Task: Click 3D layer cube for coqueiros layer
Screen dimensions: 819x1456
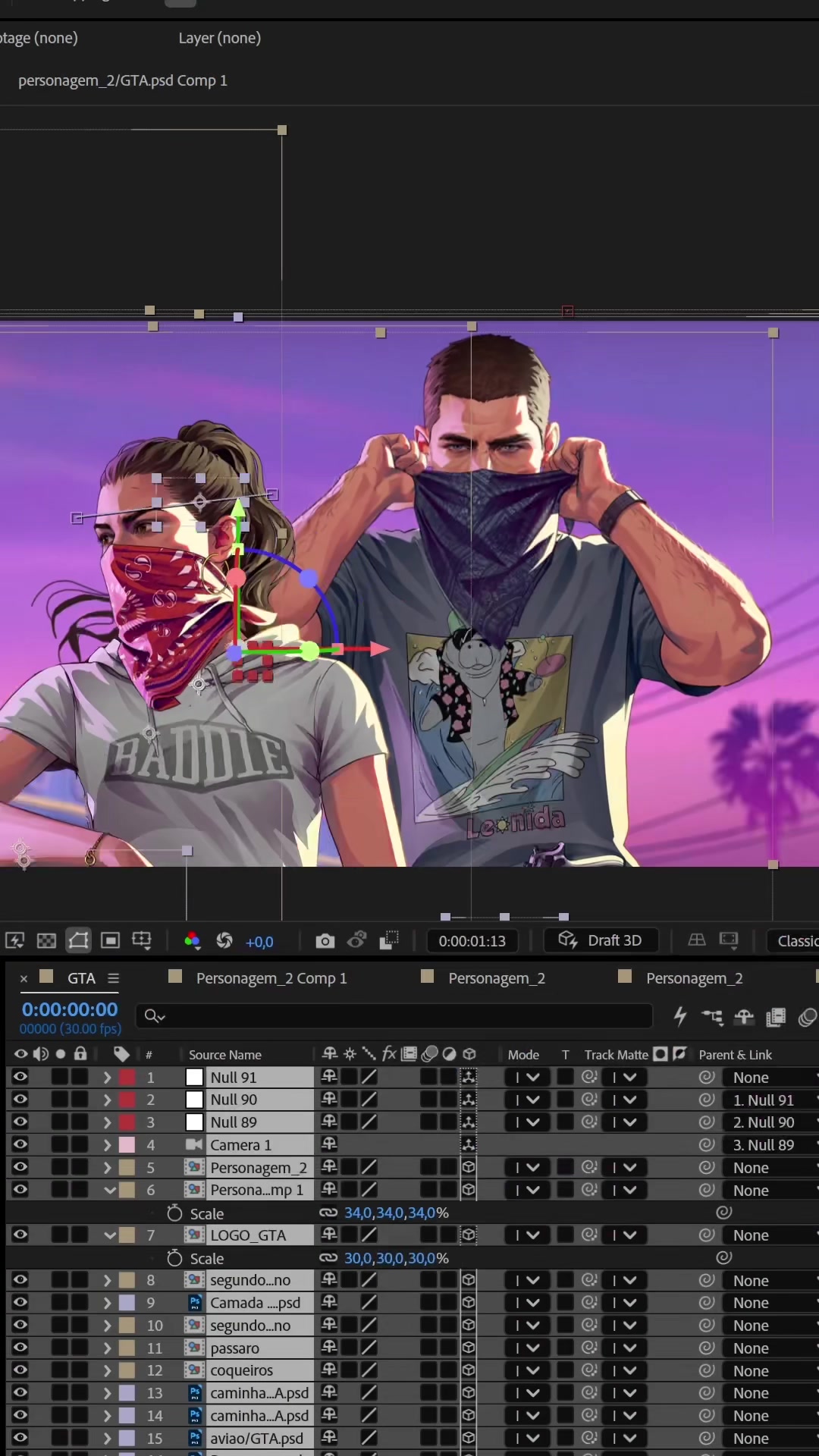Action: point(469,1370)
